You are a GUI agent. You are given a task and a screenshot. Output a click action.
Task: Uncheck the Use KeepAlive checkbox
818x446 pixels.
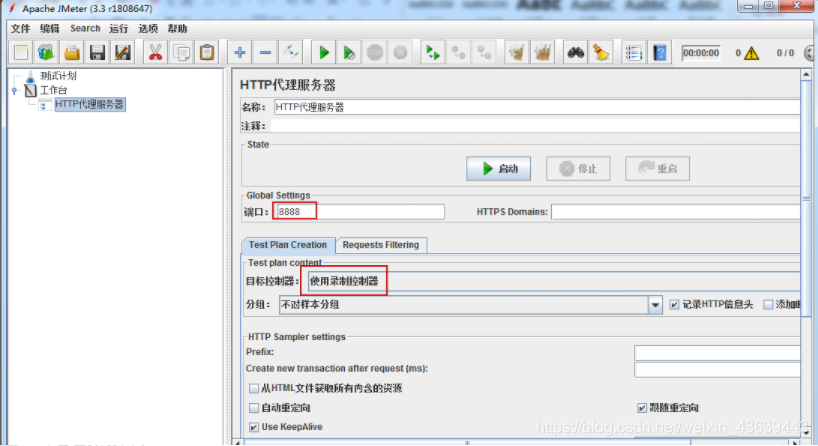(x=254, y=427)
